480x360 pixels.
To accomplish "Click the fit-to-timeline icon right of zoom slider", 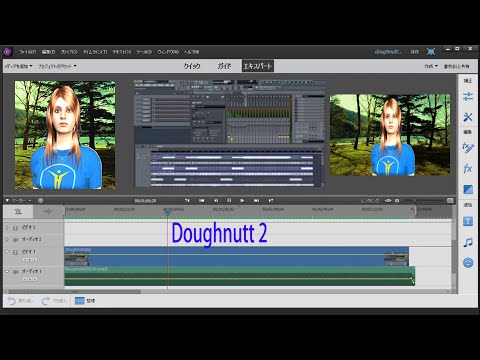I will tap(450, 200).
